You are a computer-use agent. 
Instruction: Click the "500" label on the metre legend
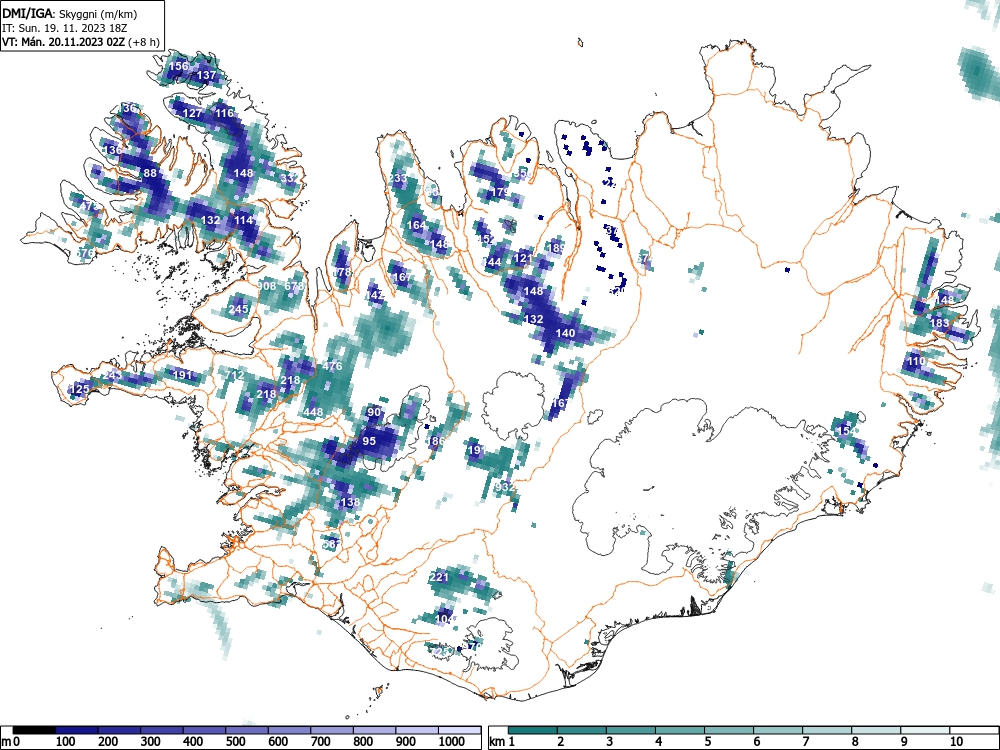coord(235,742)
